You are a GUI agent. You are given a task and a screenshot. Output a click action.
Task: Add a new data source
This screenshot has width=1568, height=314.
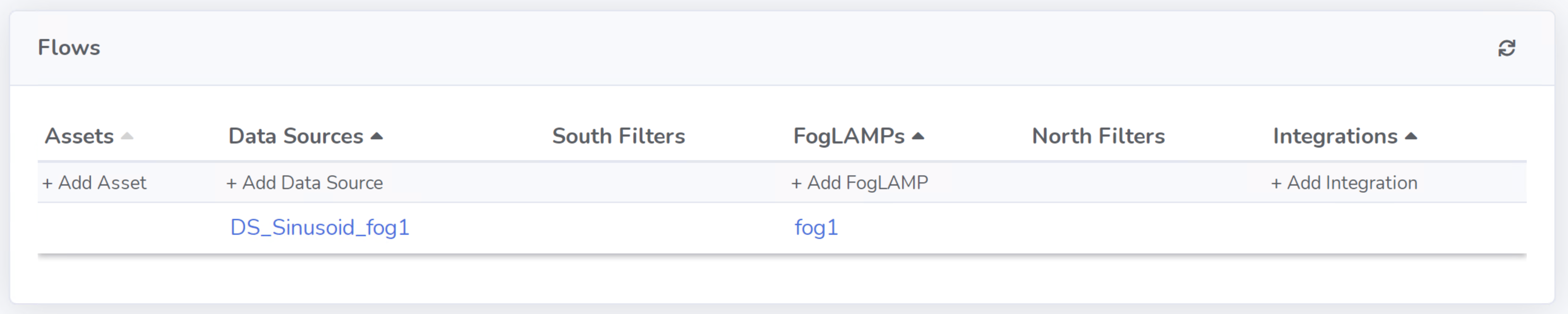[304, 182]
